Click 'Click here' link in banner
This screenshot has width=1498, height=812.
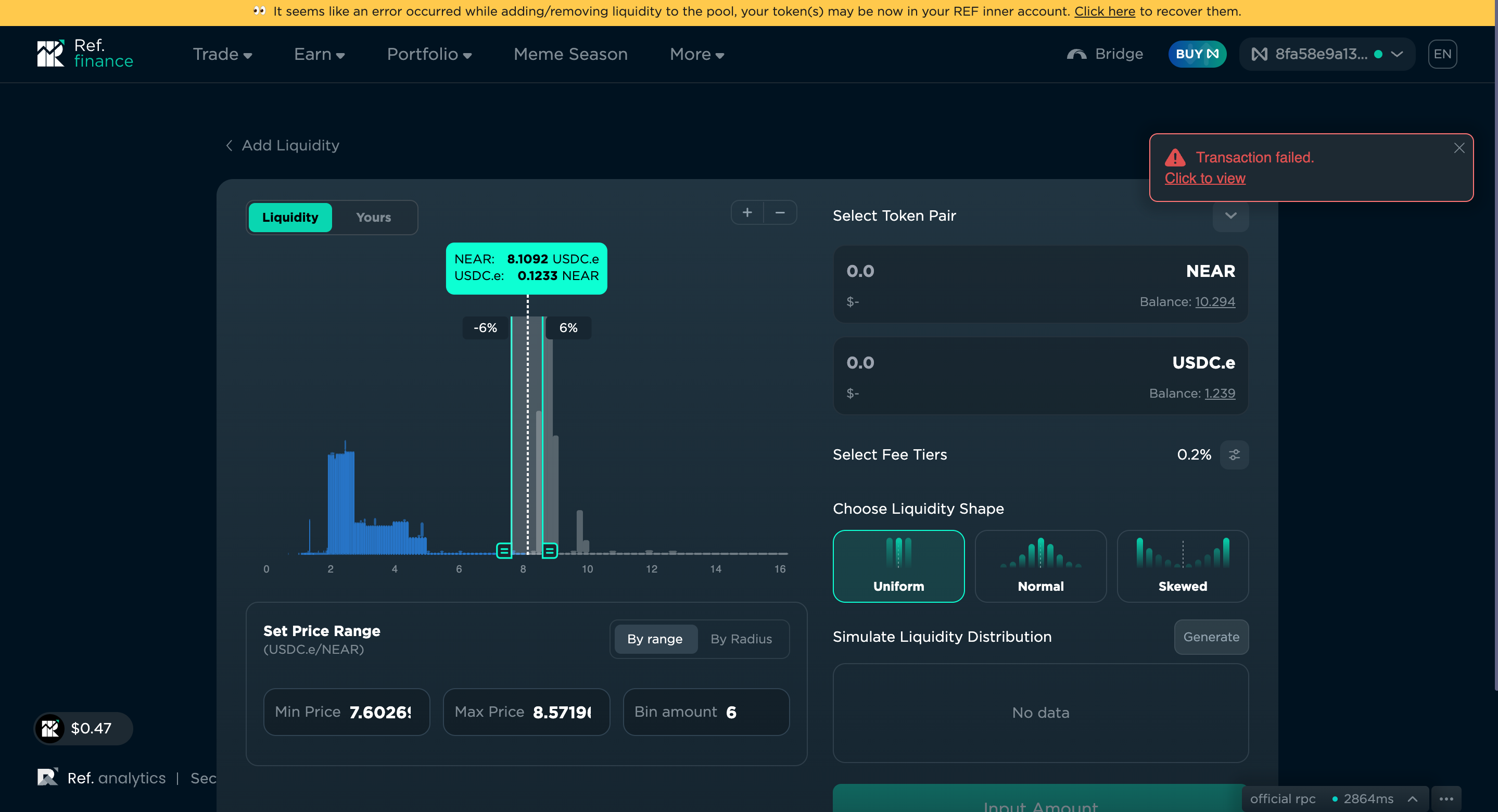(x=1105, y=11)
